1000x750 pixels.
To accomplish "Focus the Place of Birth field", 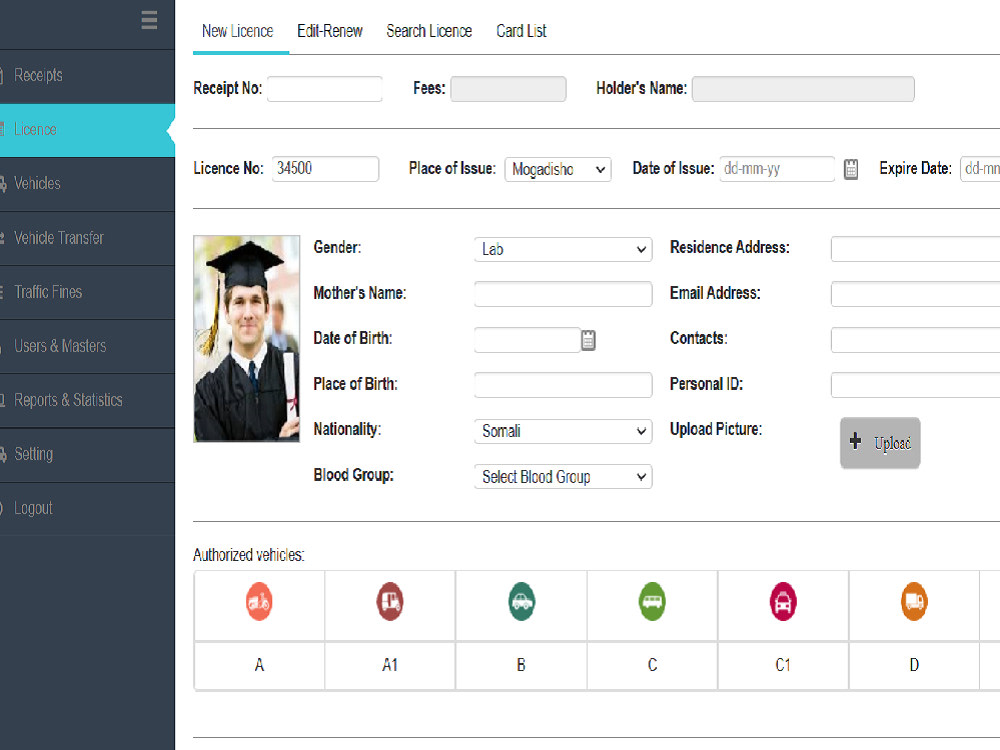I will pyautogui.click(x=563, y=385).
